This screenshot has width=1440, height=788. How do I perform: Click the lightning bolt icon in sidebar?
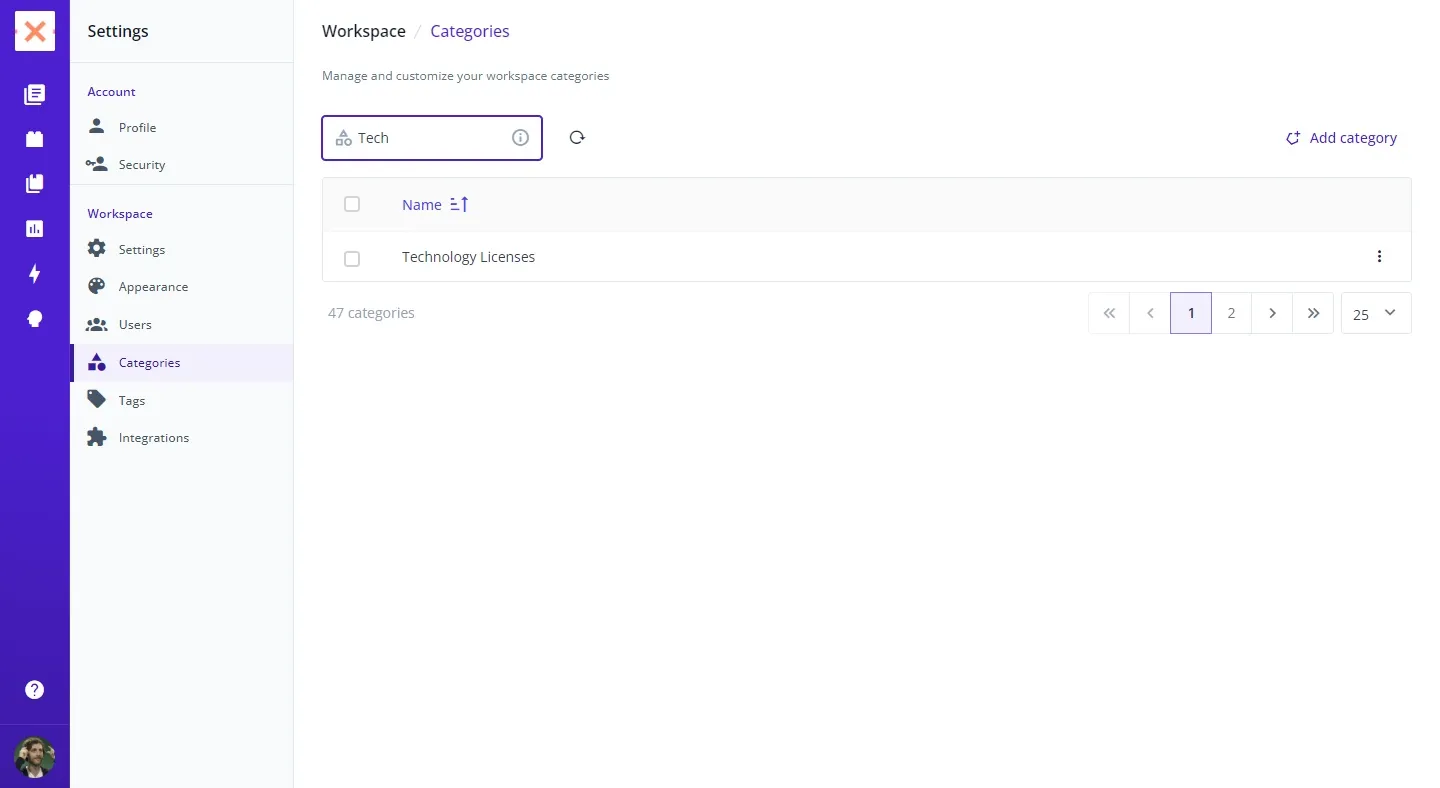[x=35, y=273]
